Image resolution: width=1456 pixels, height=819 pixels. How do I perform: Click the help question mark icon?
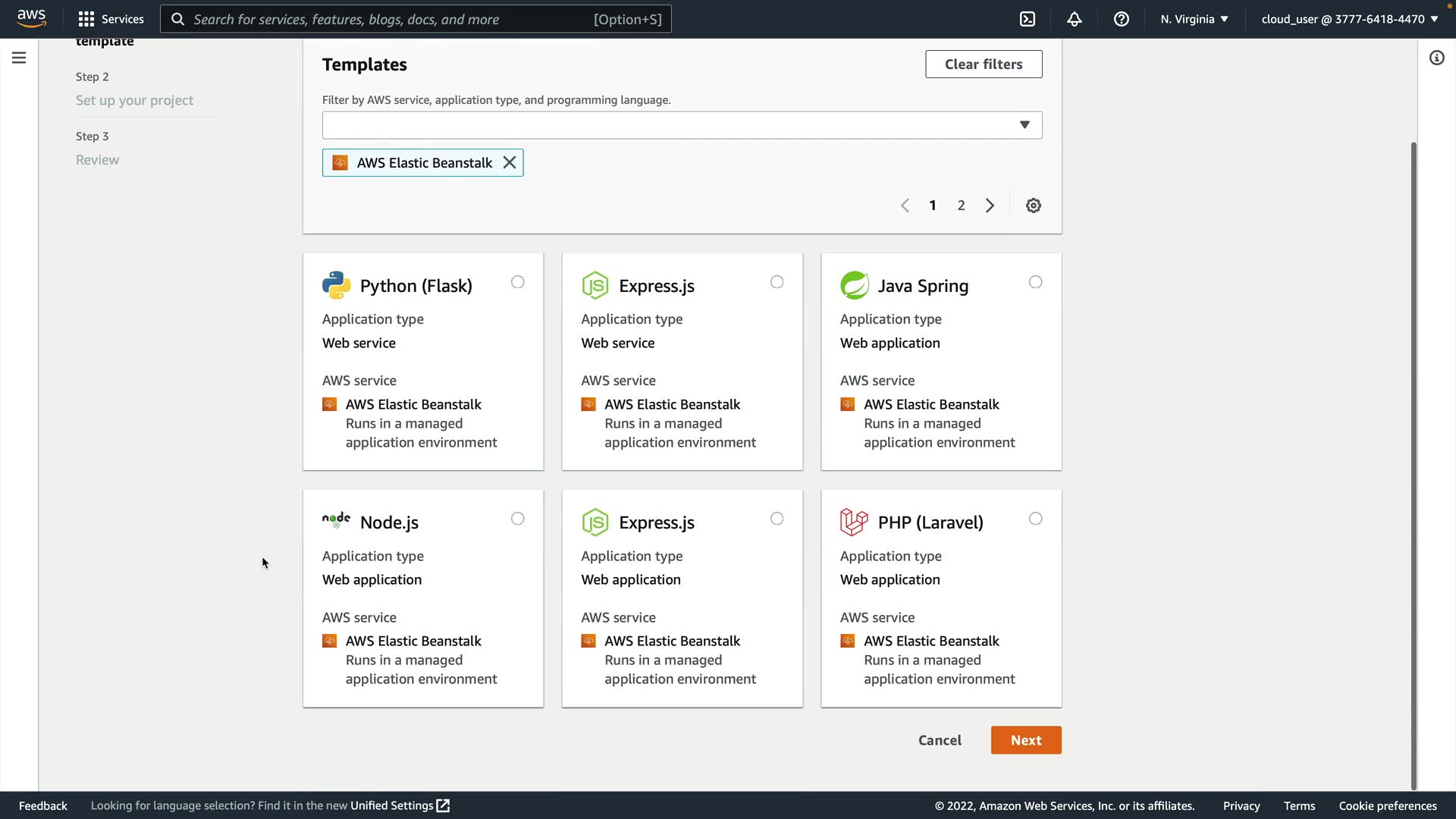1121,19
